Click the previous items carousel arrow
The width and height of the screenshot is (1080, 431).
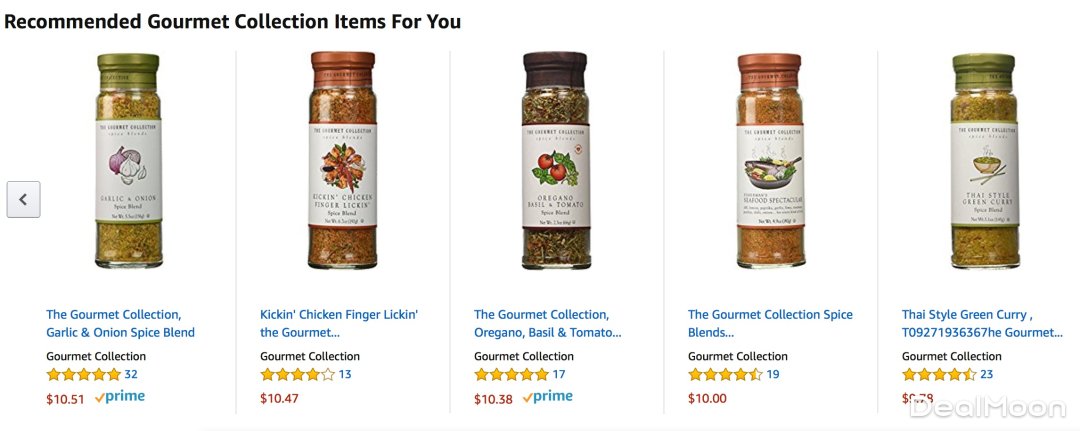(x=23, y=199)
